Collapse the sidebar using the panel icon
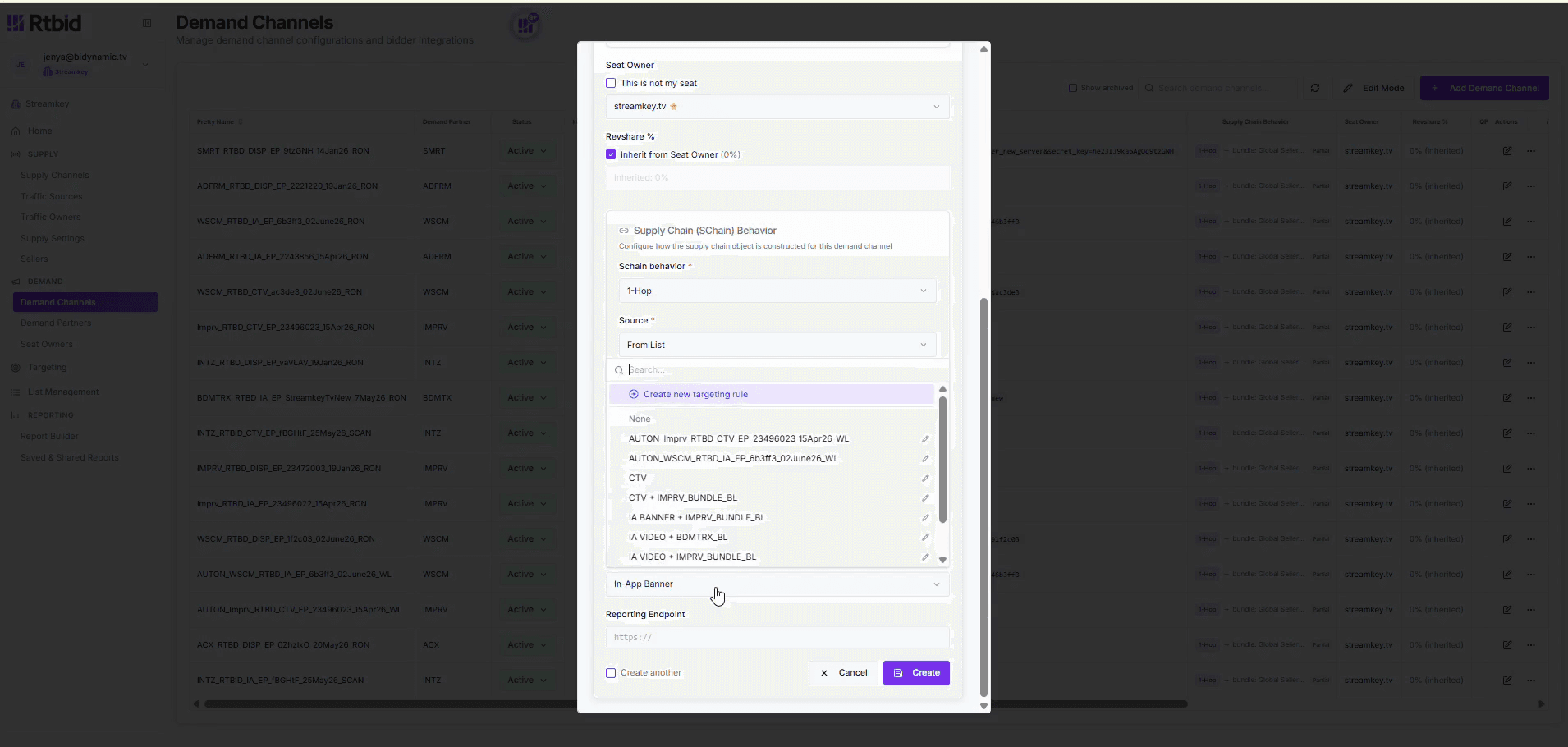1568x747 pixels. [147, 23]
